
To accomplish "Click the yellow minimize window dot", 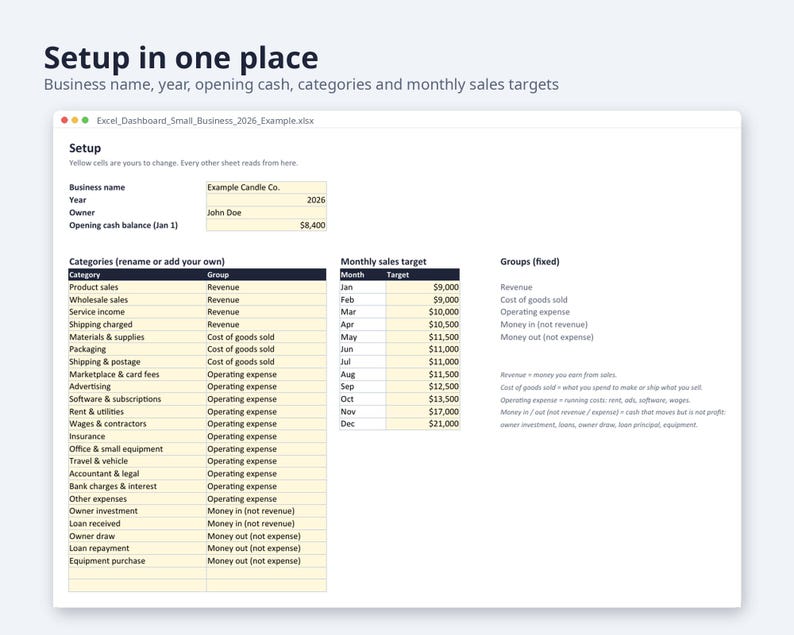I will tap(75, 120).
